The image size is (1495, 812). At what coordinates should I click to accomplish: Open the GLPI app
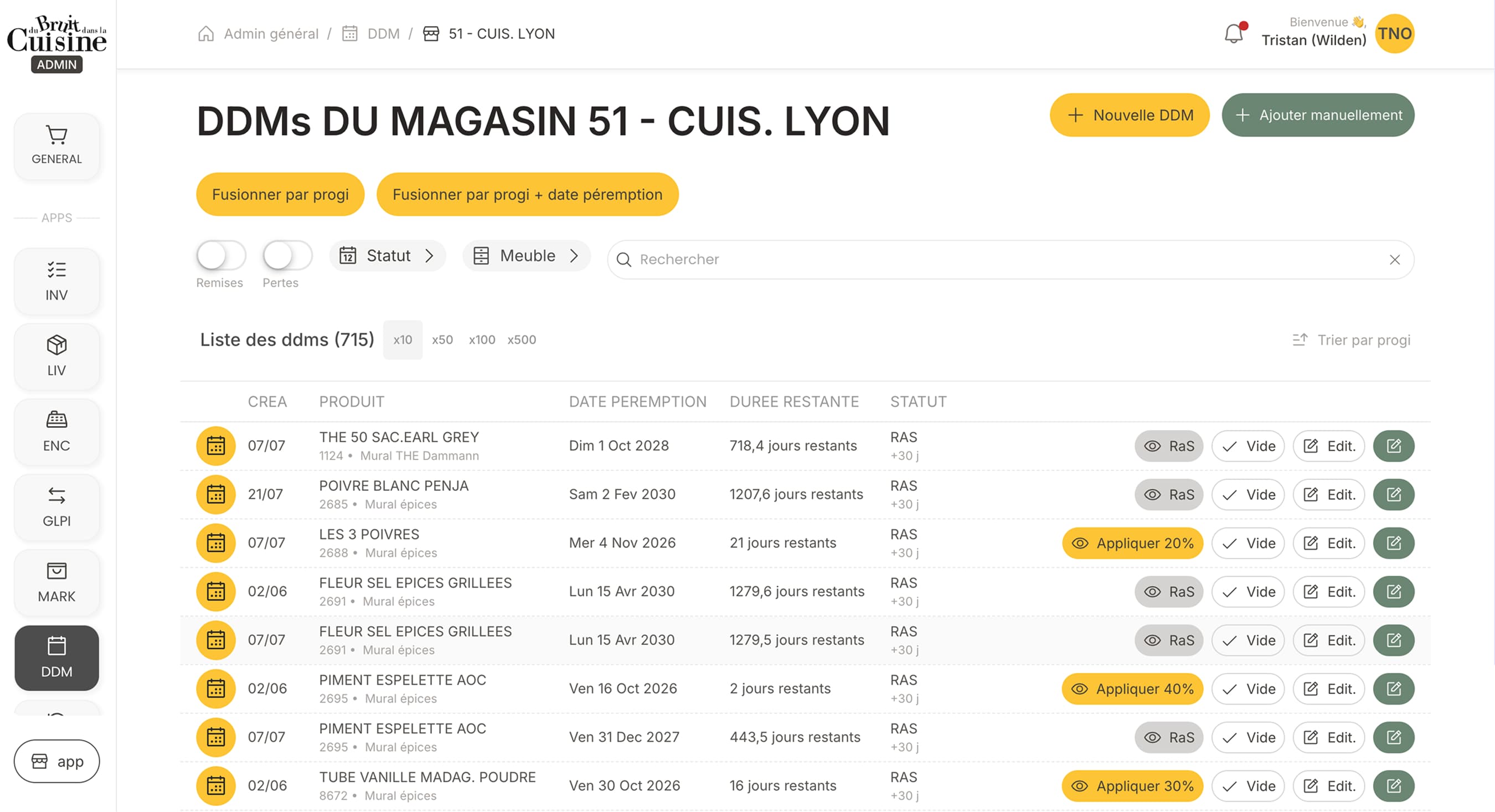click(56, 508)
